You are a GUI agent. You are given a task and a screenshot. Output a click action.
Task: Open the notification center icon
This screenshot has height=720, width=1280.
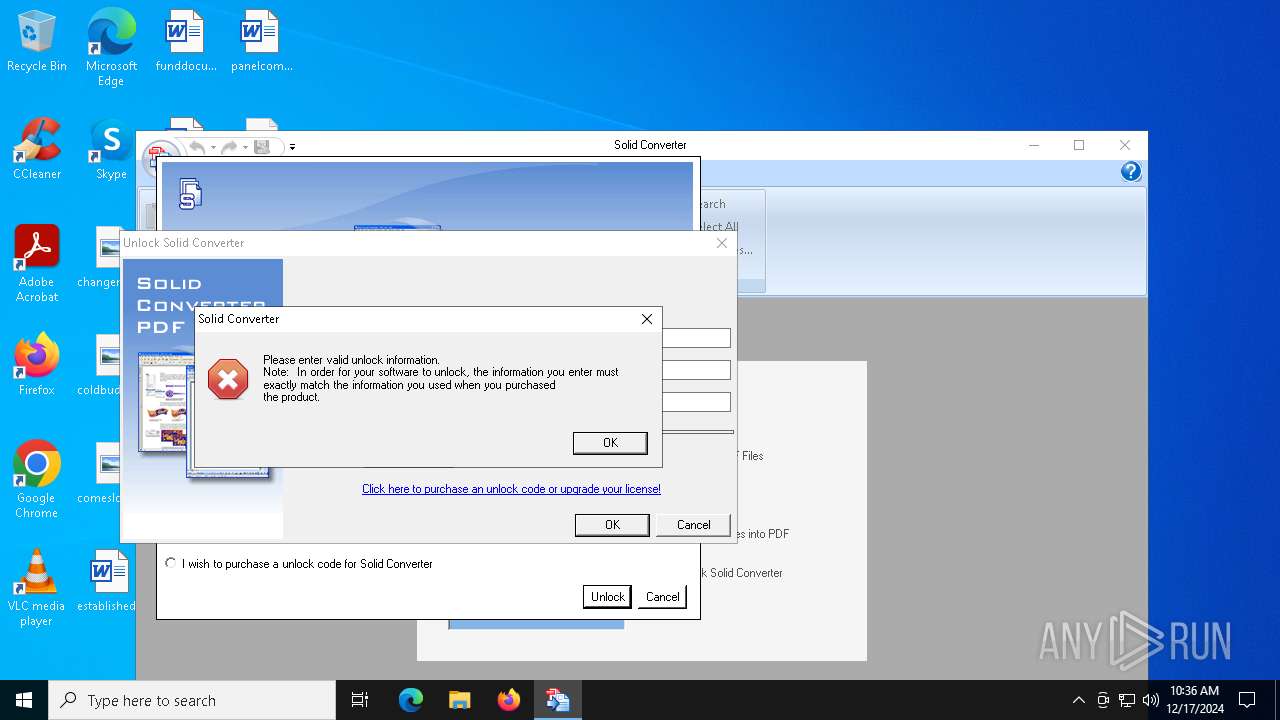point(1247,700)
